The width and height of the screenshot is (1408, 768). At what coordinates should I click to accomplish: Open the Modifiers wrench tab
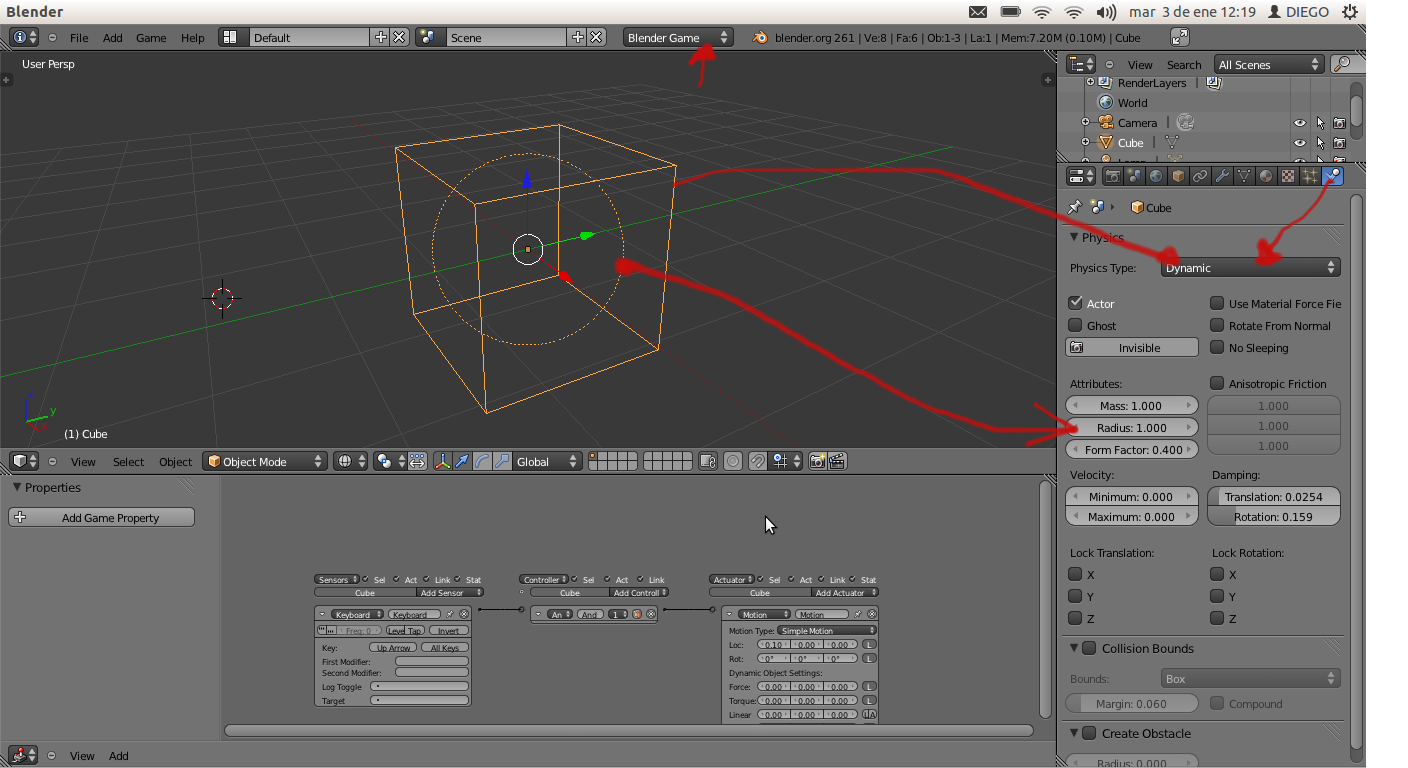1222,176
